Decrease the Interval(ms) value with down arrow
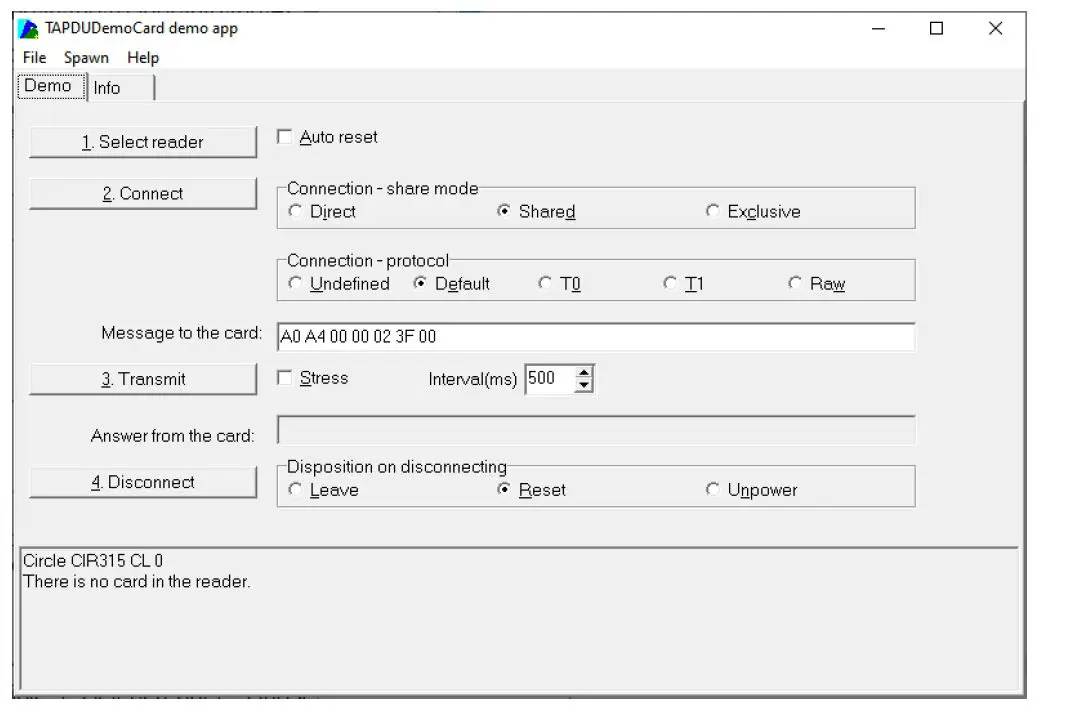 [x=585, y=385]
